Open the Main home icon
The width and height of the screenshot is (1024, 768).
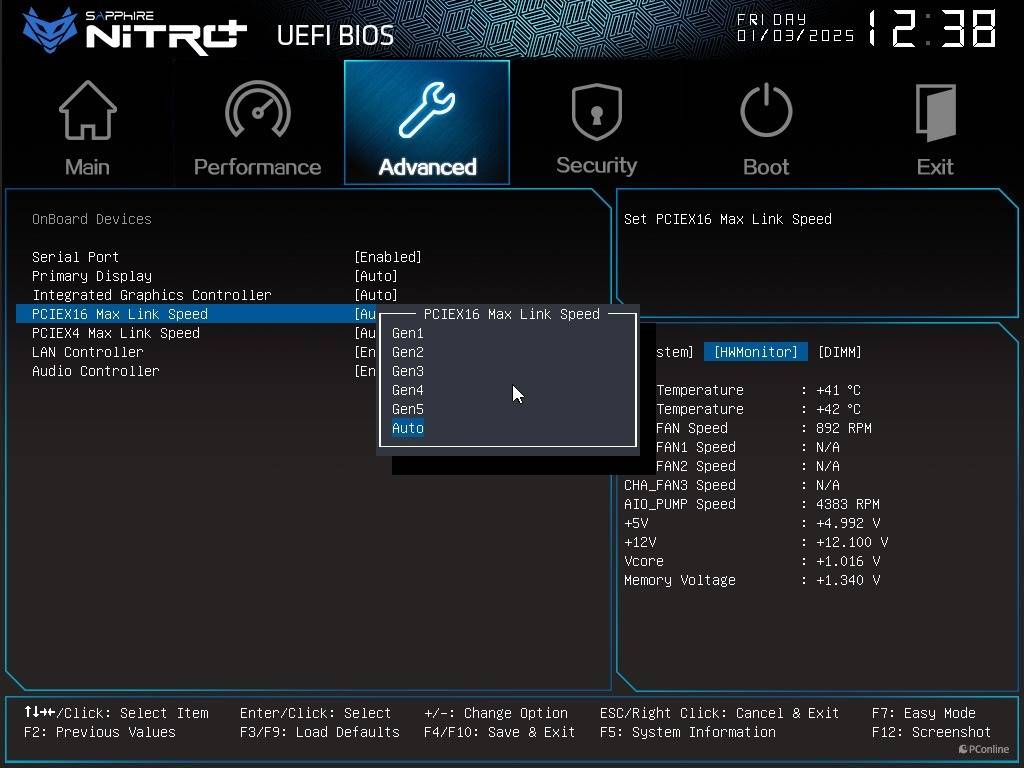87,112
